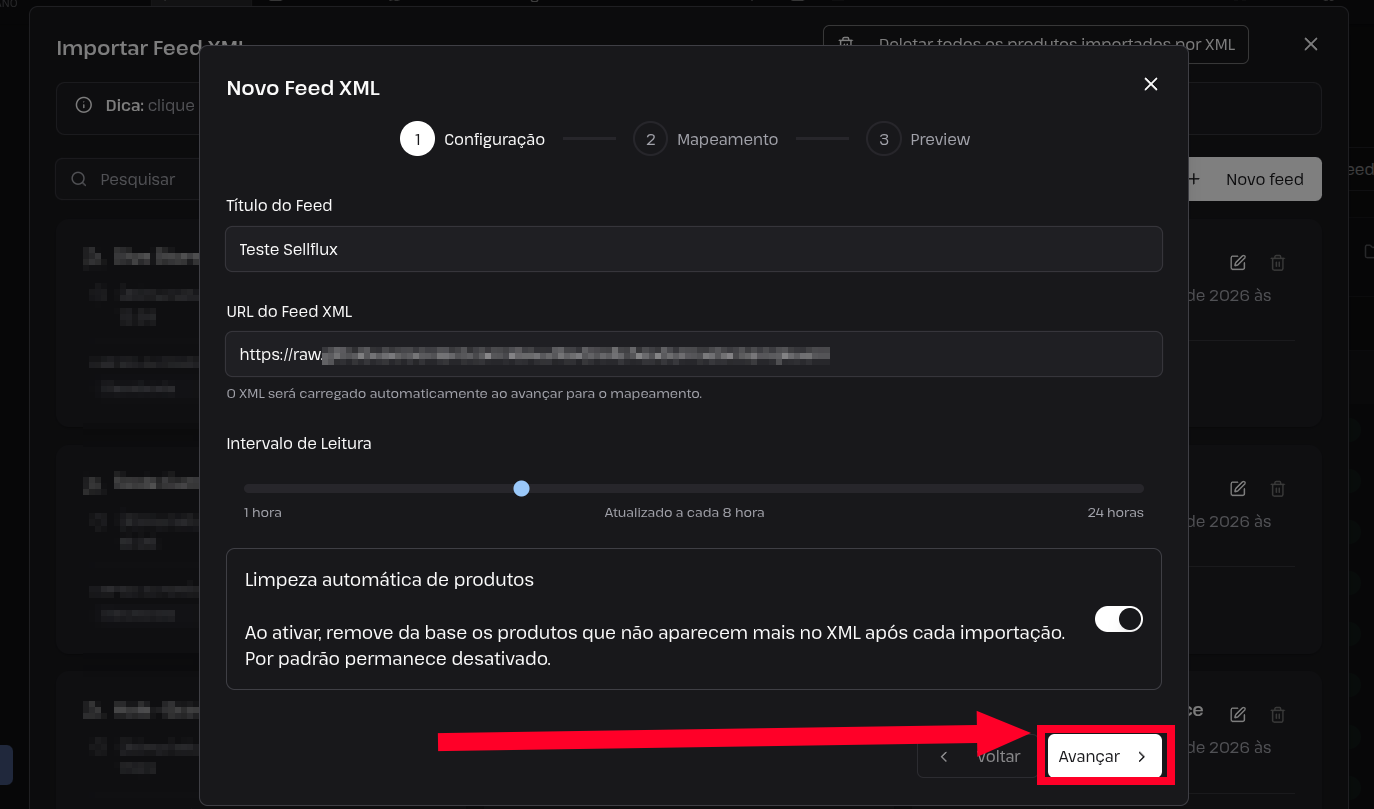The width and height of the screenshot is (1374, 809).
Task: Close the Importar Feed XML panel
Action: click(1311, 44)
